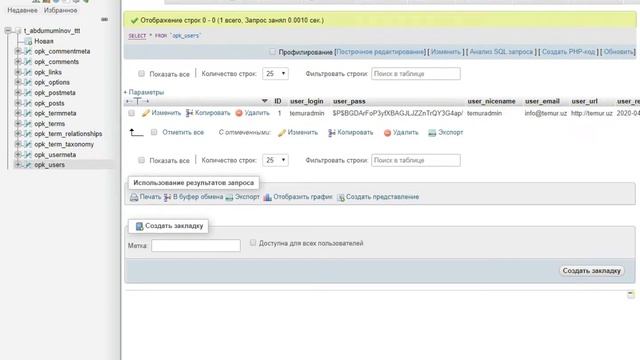Expand the opk_term_relationships tree node
Viewport: 640px width, 360px height.
coord(18,134)
